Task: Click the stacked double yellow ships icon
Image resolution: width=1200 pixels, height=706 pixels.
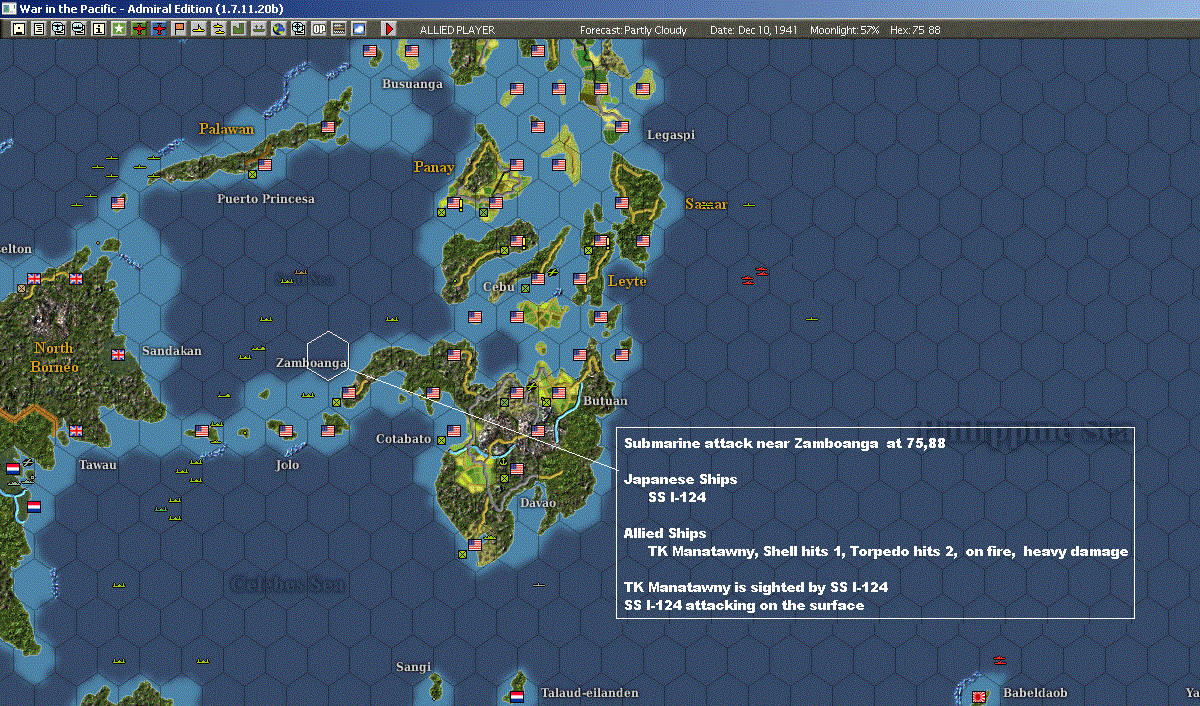Action: [x=218, y=29]
